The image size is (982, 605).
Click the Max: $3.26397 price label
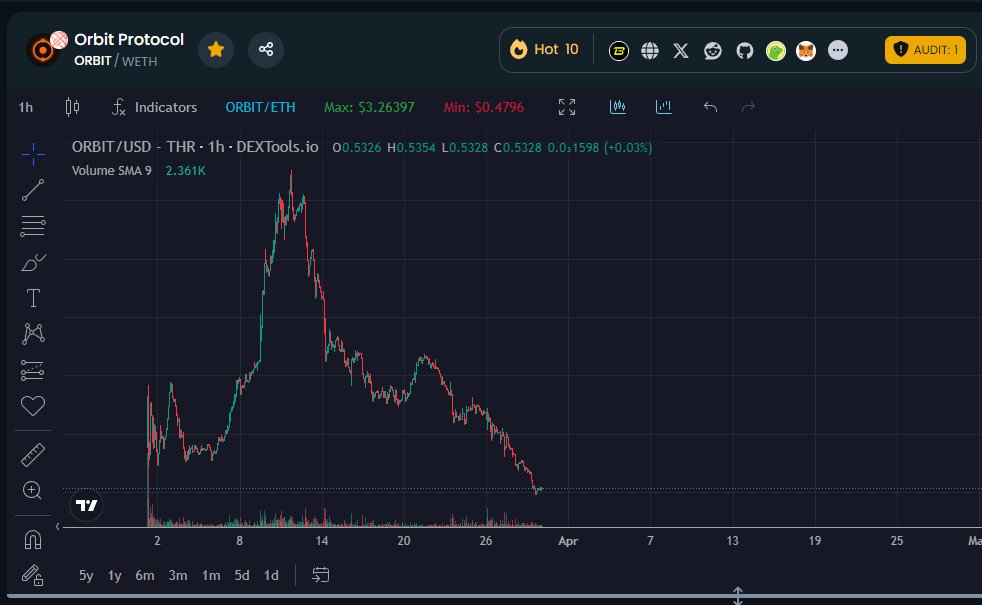click(x=369, y=107)
